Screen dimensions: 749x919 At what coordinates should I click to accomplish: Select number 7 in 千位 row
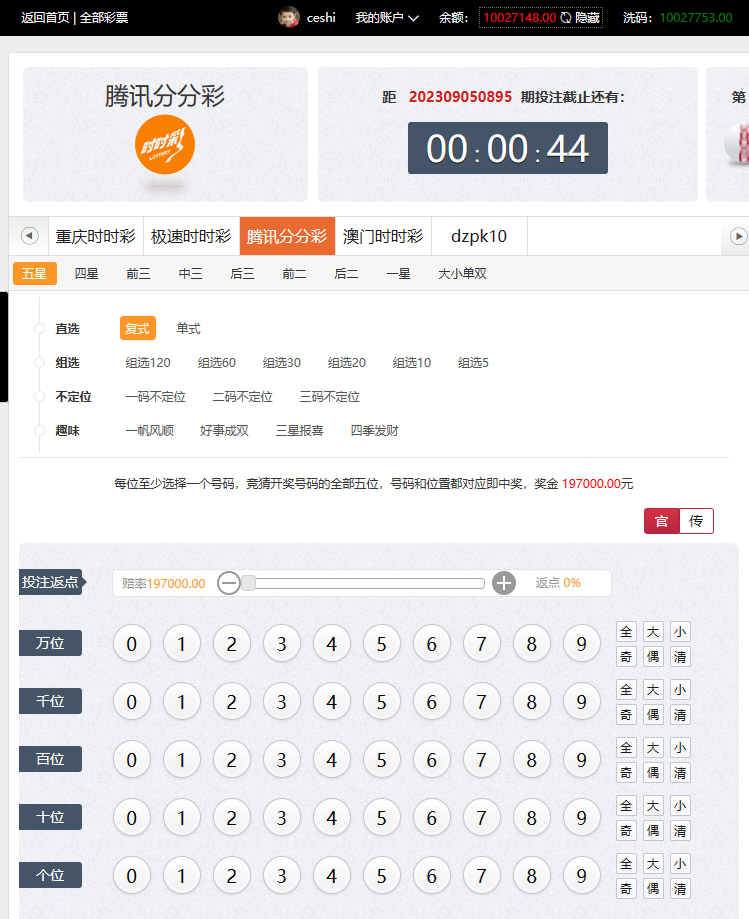482,702
